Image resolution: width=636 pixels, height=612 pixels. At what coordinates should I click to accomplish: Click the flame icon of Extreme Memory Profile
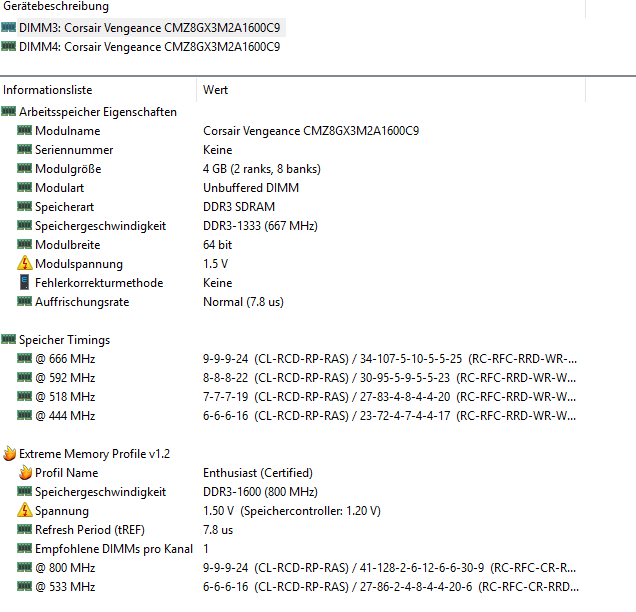(x=9, y=453)
